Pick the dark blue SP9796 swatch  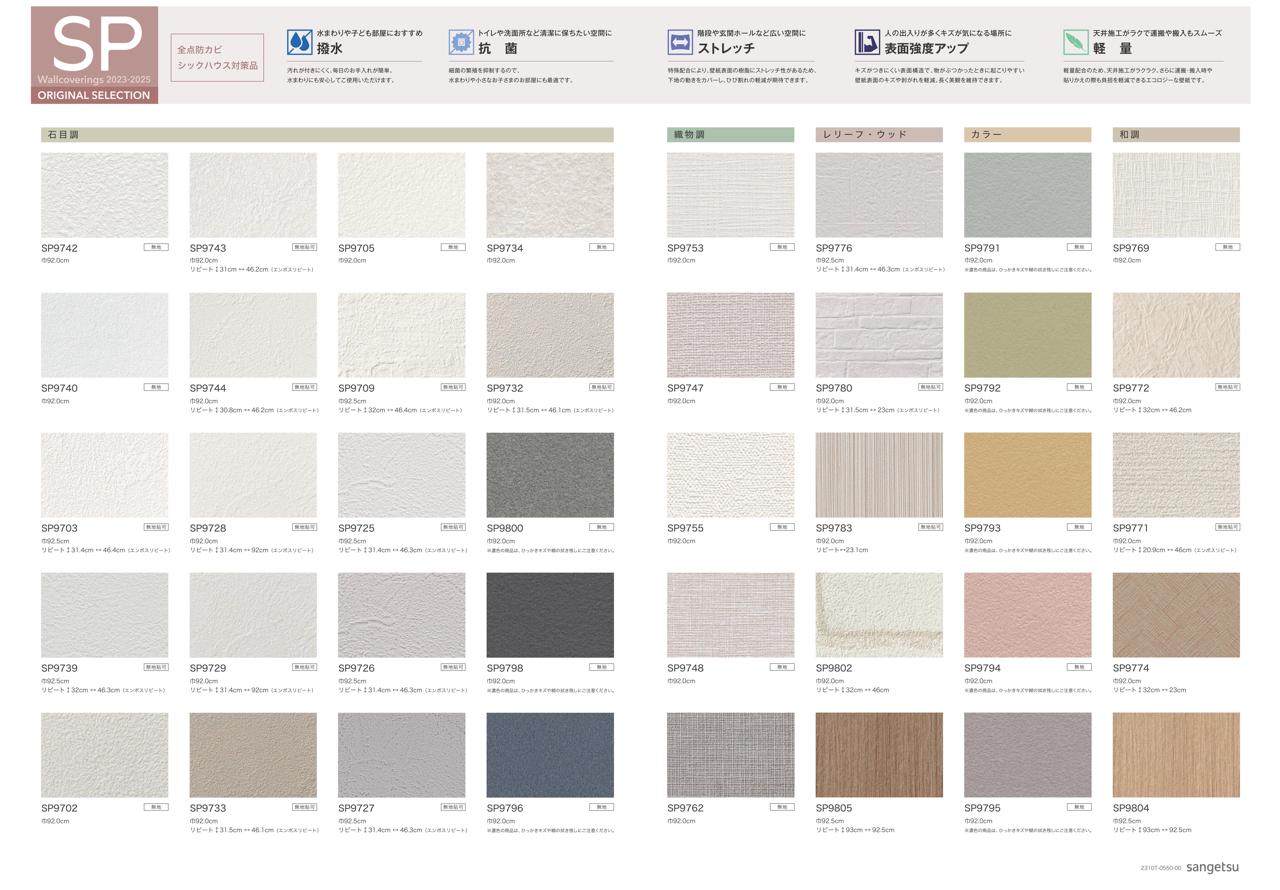click(550, 755)
